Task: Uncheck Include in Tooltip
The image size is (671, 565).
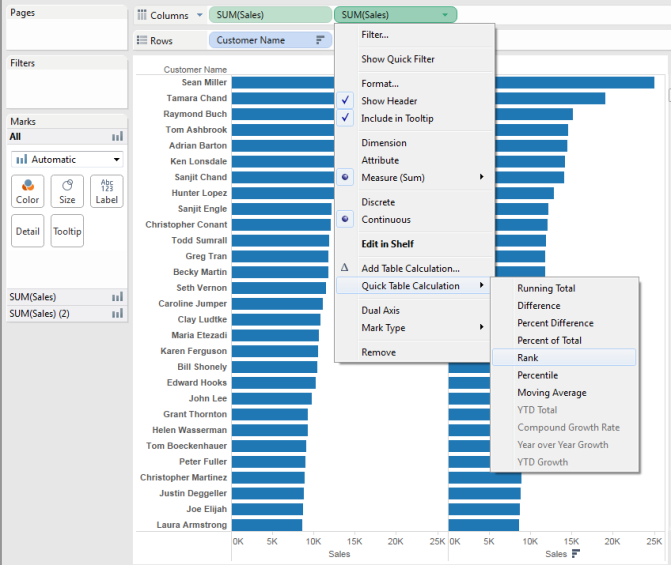Action: click(396, 118)
